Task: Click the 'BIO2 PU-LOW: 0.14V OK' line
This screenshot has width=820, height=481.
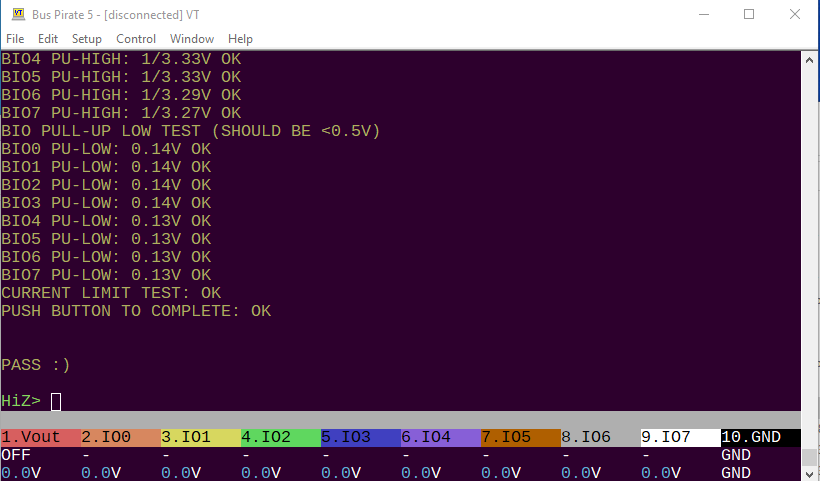Action: point(106,185)
